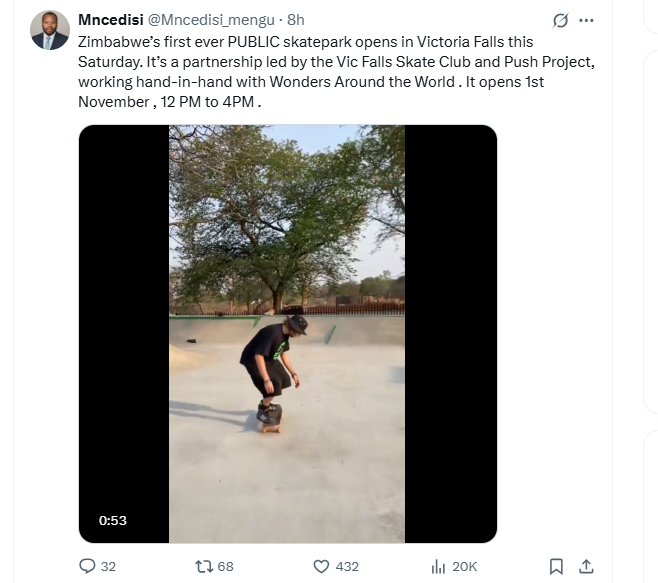The height and width of the screenshot is (583, 658).
Task: Click the 20K views count
Action: (x=465, y=566)
